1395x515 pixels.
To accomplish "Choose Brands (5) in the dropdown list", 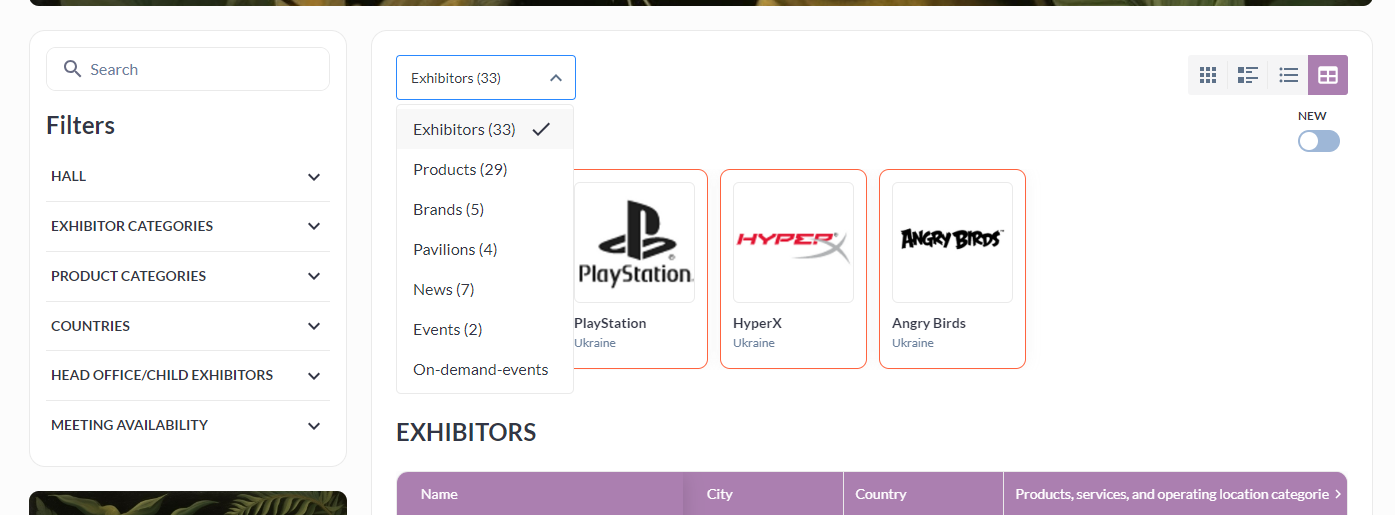I will (448, 210).
